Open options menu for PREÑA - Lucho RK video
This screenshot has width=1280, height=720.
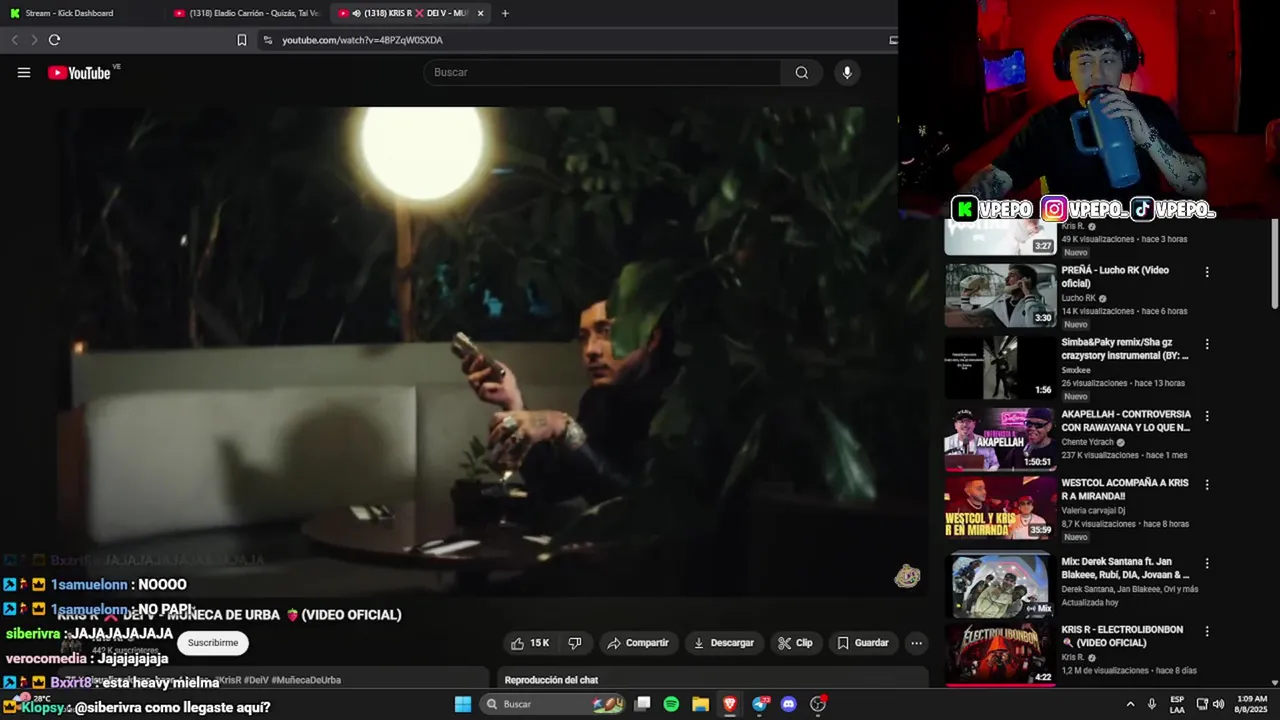[x=1207, y=272]
